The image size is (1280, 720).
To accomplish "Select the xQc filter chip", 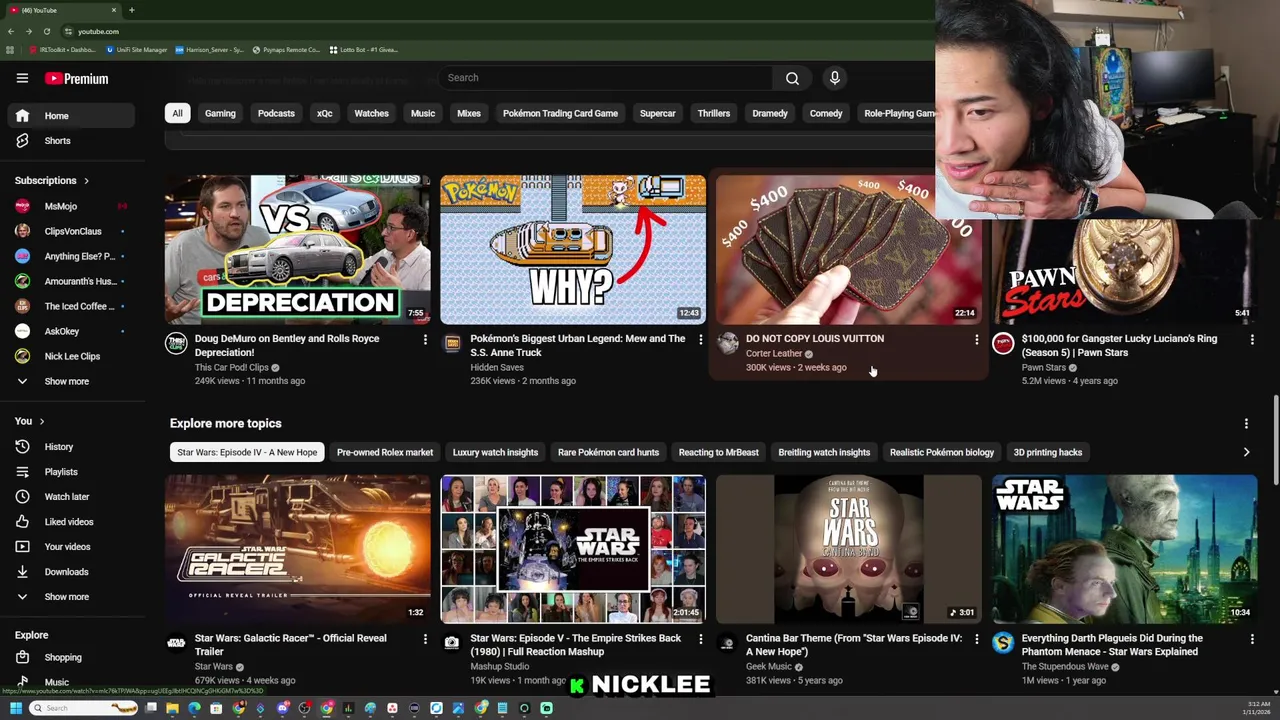I will [x=324, y=113].
